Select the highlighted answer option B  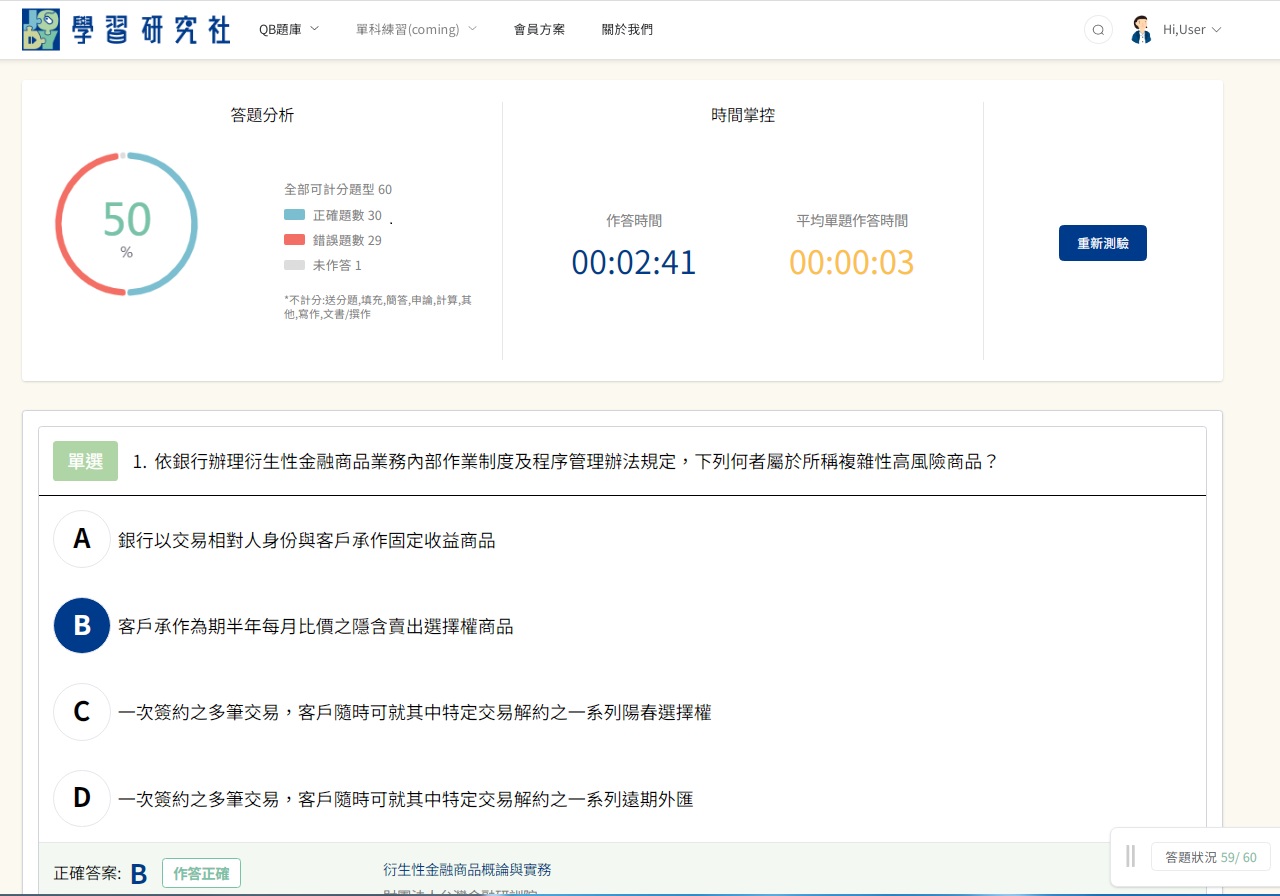(82, 626)
